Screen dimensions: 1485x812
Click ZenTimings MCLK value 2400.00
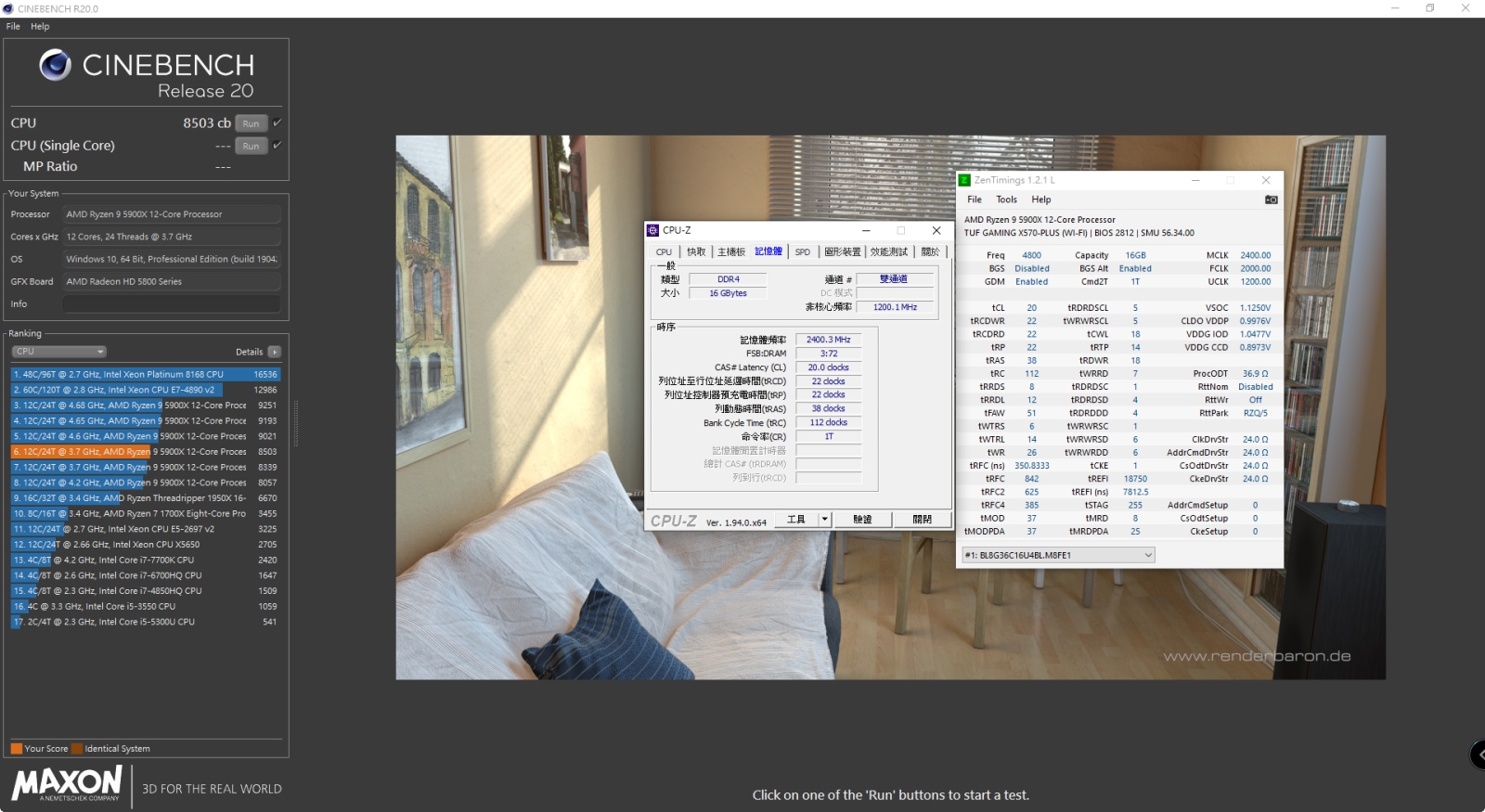1256,255
